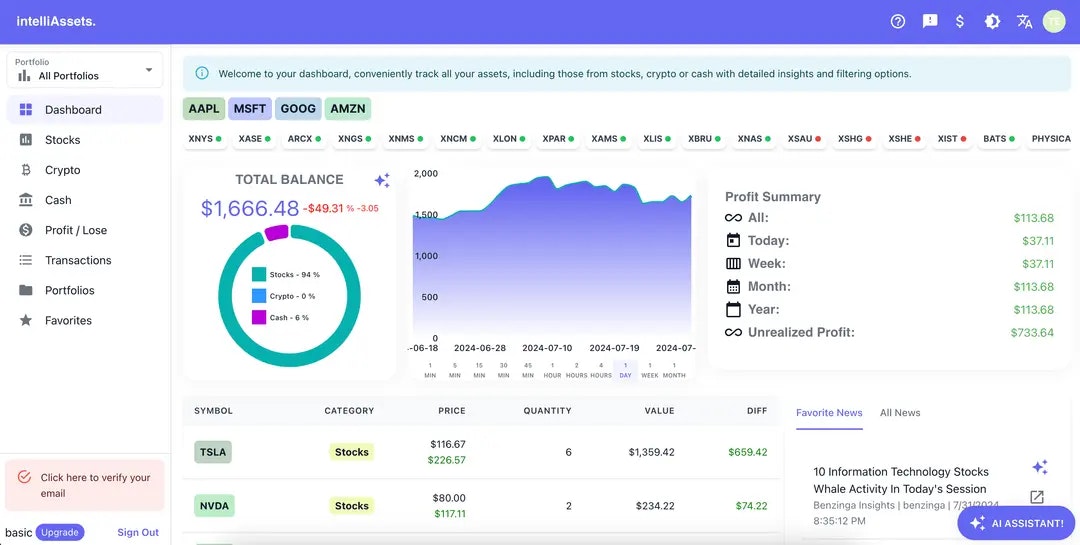Click the Stocks teal legend swatch
The image size is (1080, 545).
tap(259, 274)
